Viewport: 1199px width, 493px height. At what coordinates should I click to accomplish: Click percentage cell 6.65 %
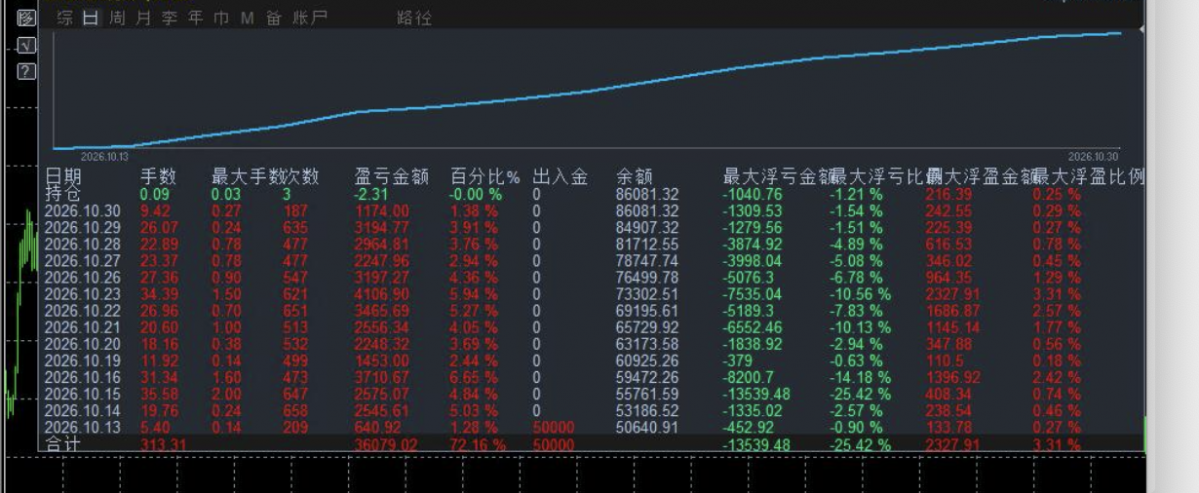(474, 378)
